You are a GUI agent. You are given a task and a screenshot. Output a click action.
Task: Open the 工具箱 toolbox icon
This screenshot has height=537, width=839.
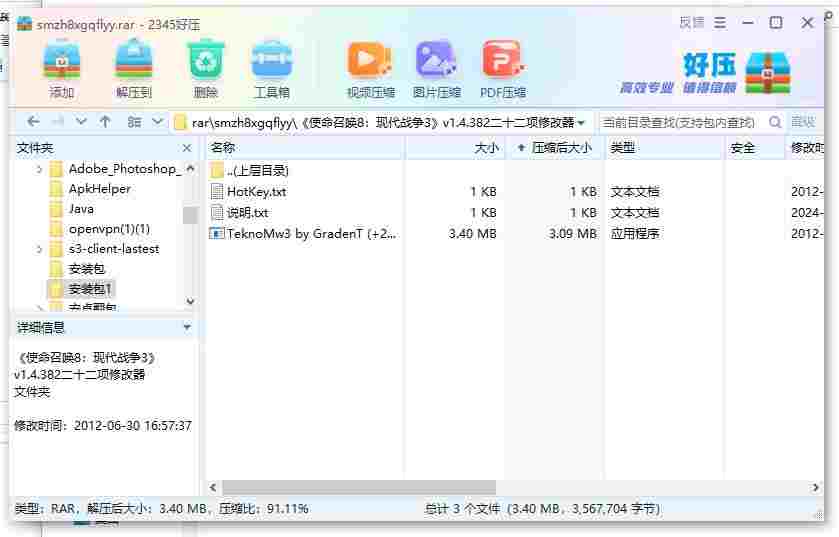point(272,60)
